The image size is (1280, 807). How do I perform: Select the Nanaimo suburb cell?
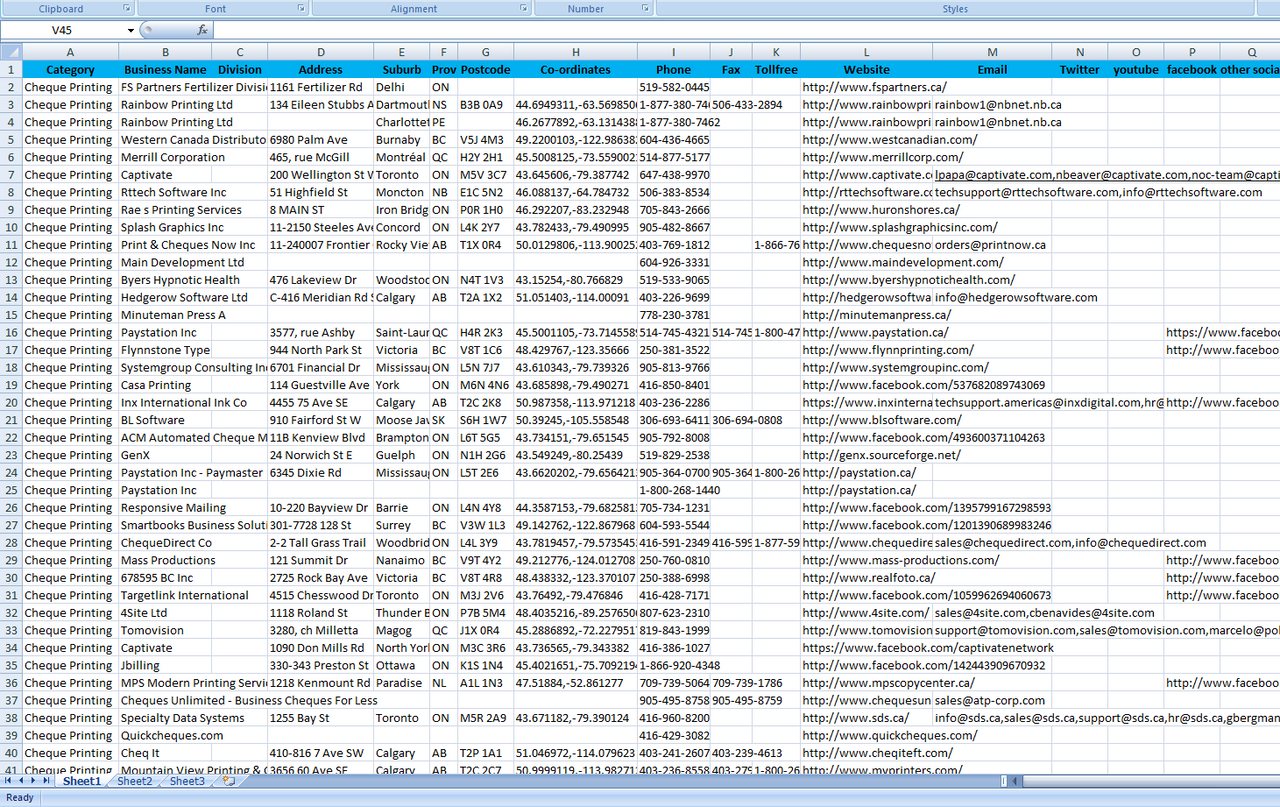401,560
